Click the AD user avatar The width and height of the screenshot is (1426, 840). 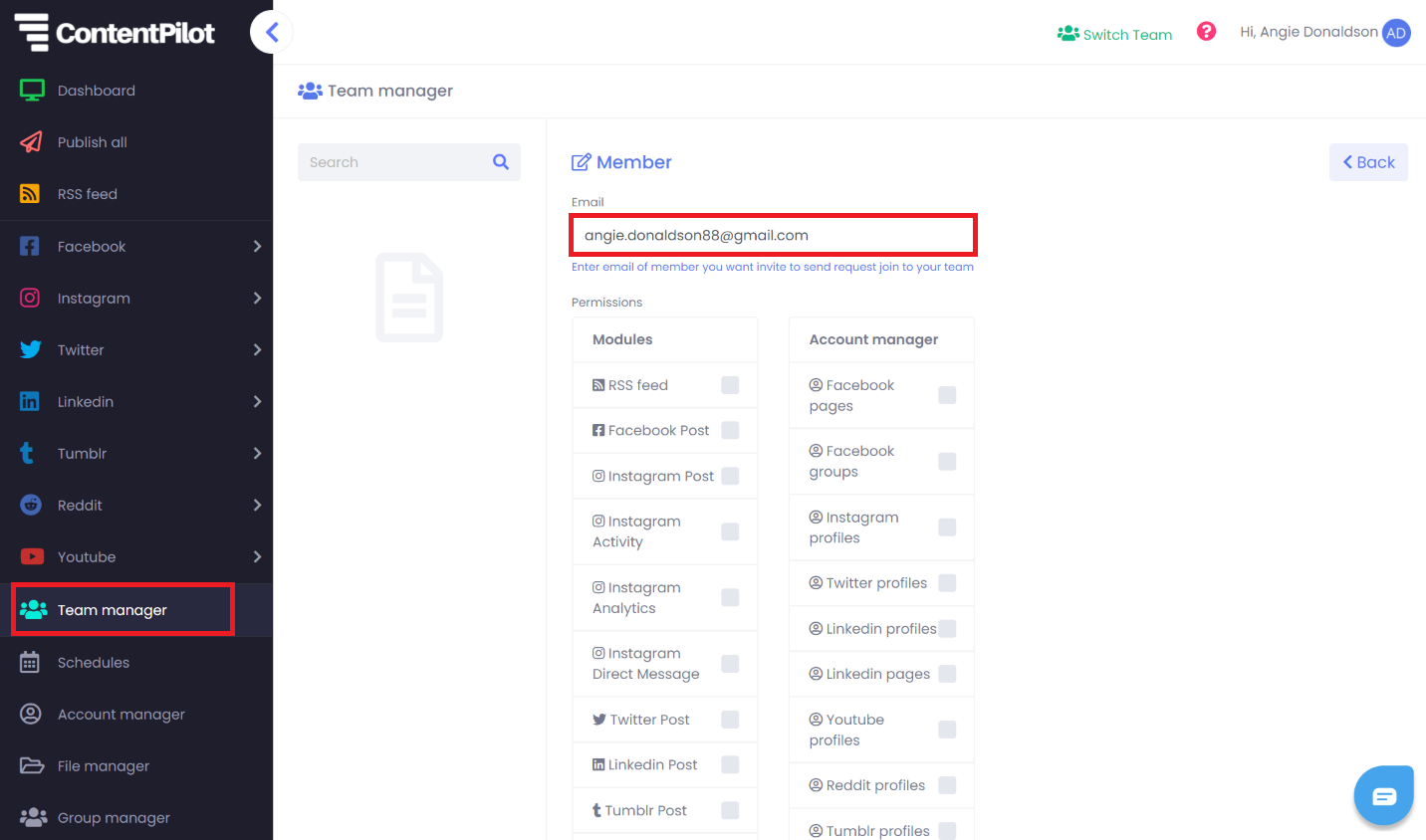coord(1396,33)
